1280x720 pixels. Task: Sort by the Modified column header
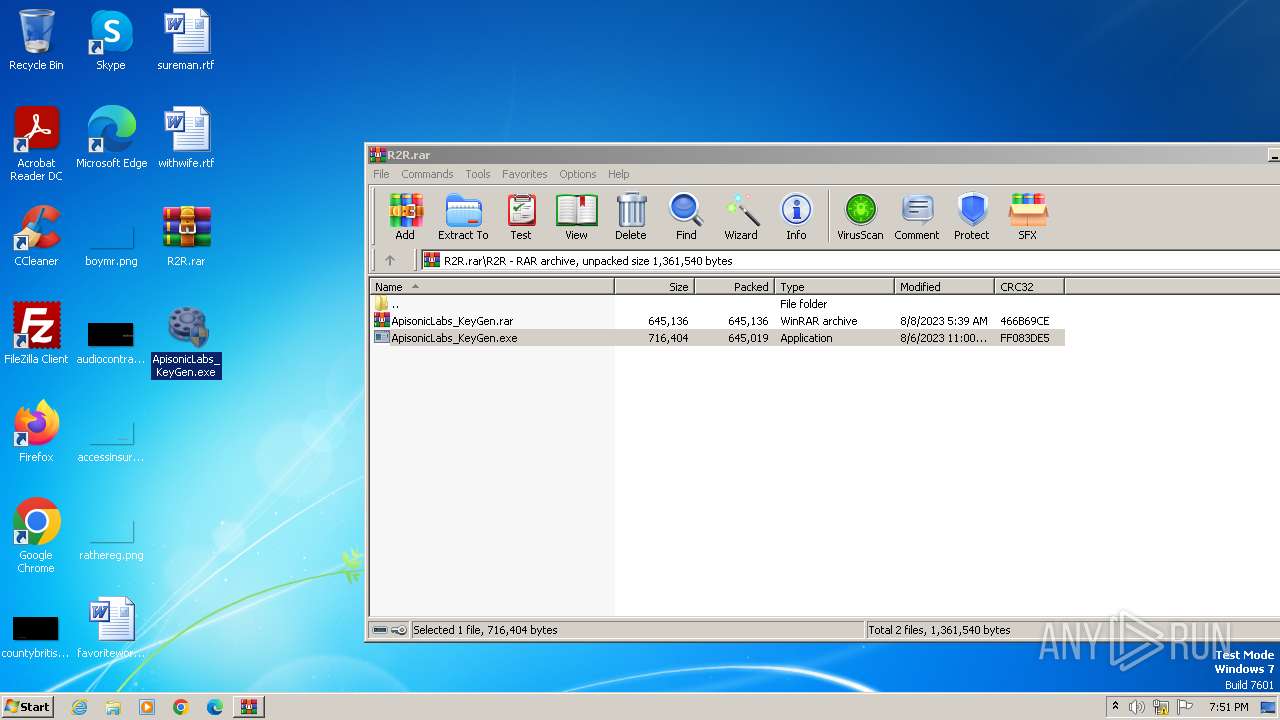pyautogui.click(x=945, y=286)
